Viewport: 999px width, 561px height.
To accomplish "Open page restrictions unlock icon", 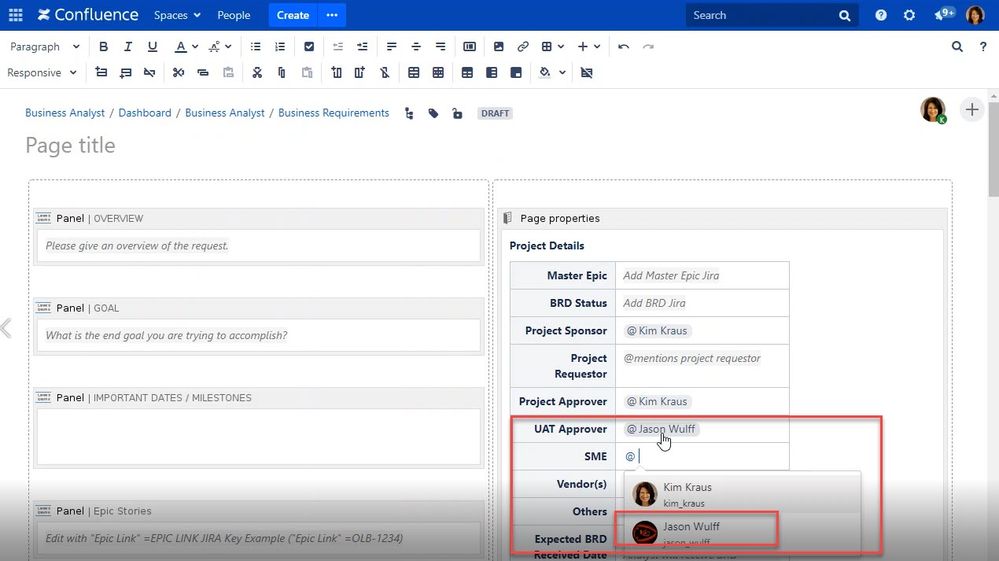I will pos(457,113).
